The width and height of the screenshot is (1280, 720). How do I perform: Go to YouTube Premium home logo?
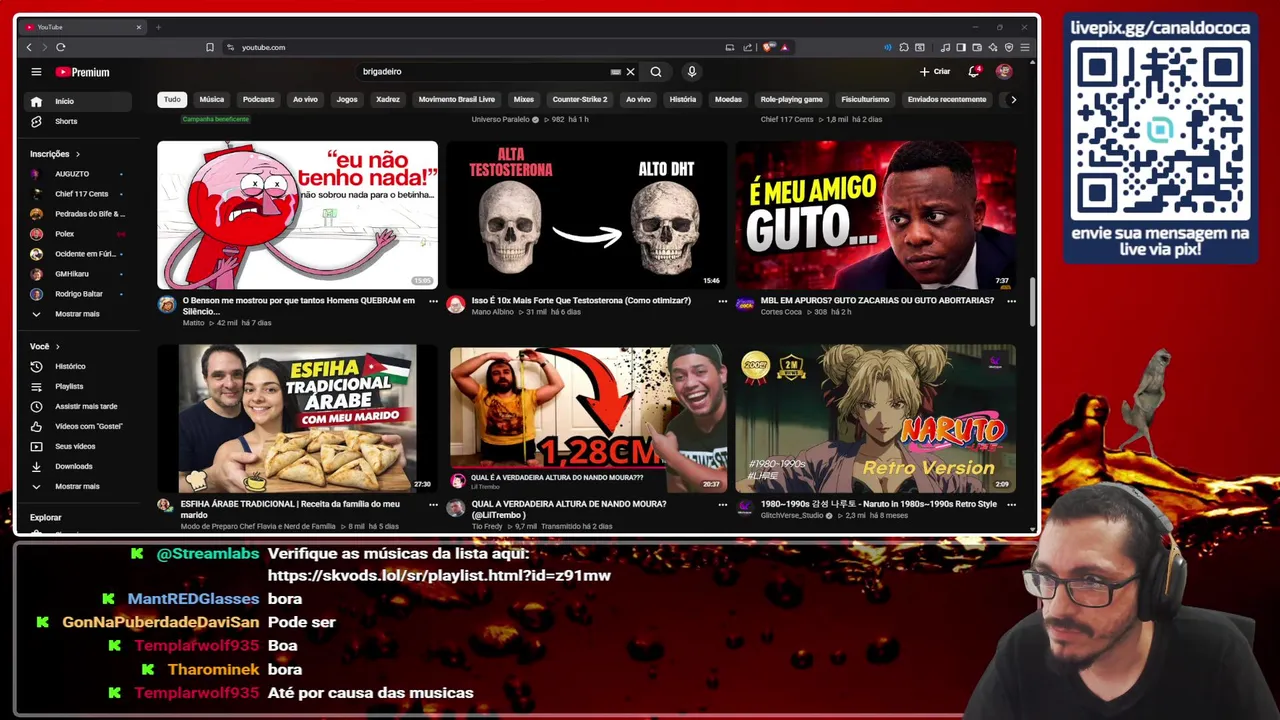point(82,72)
